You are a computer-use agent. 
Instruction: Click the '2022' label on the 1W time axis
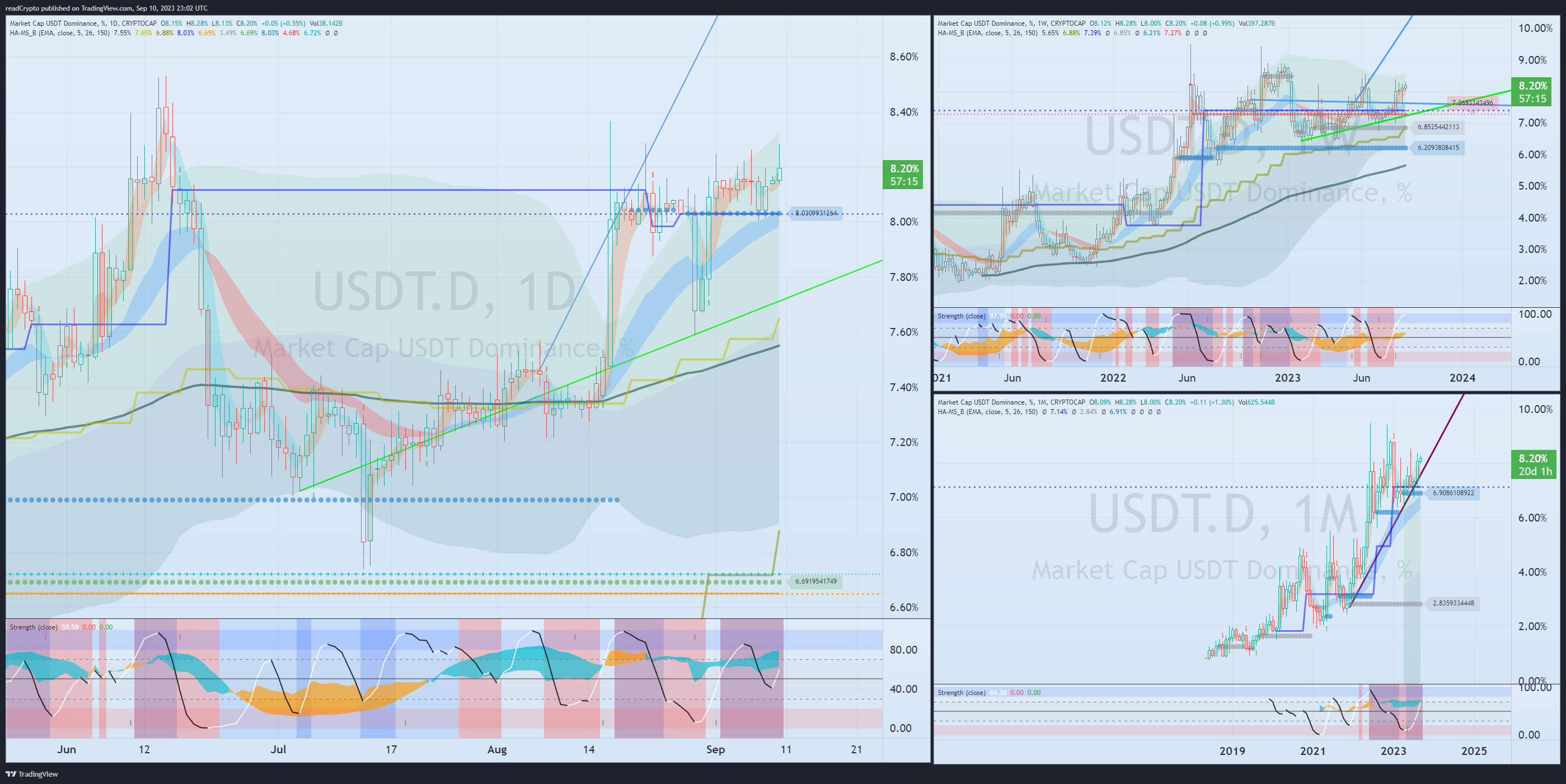(1113, 377)
